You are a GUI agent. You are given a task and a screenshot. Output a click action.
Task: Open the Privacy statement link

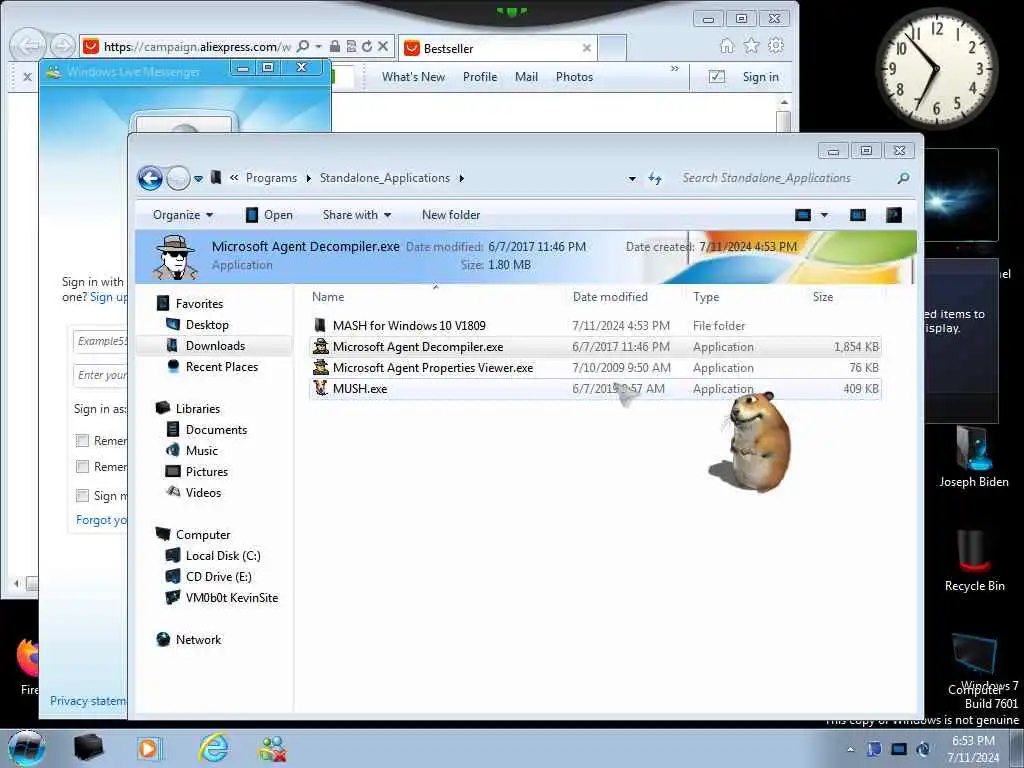88,701
